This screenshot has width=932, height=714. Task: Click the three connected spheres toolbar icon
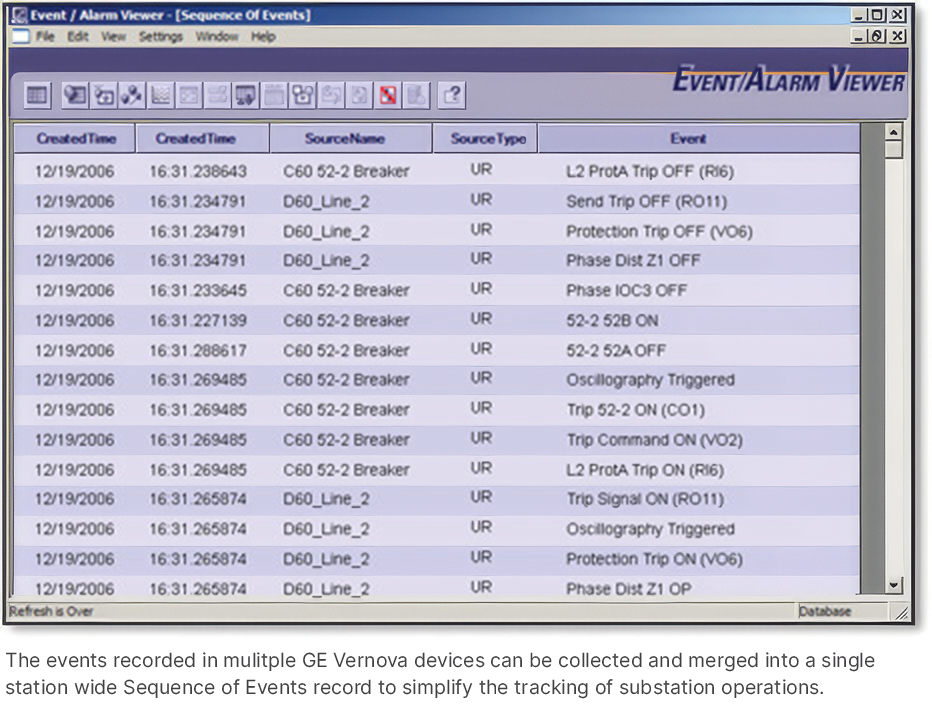(x=132, y=95)
